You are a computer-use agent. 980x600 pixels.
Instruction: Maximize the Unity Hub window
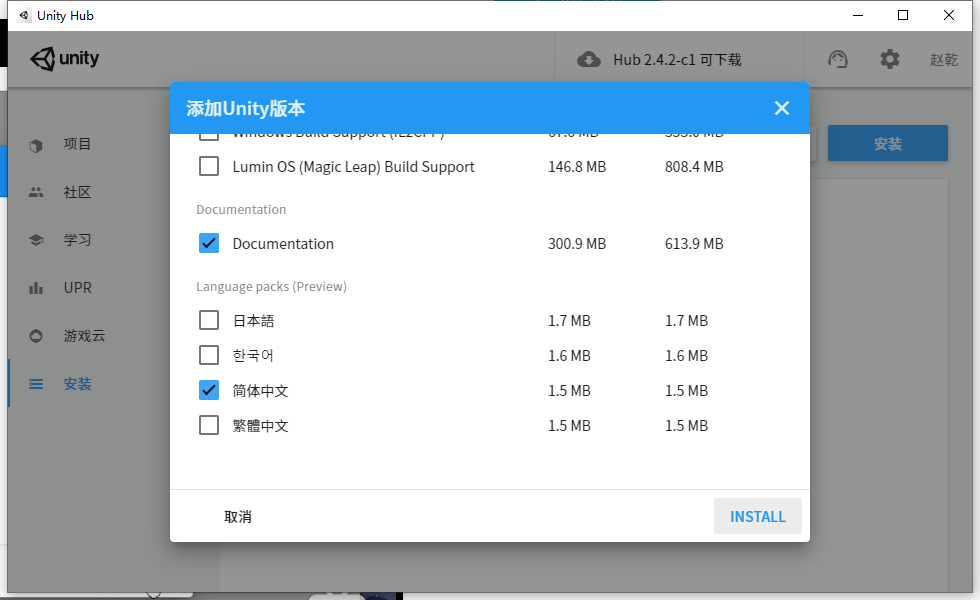902,15
